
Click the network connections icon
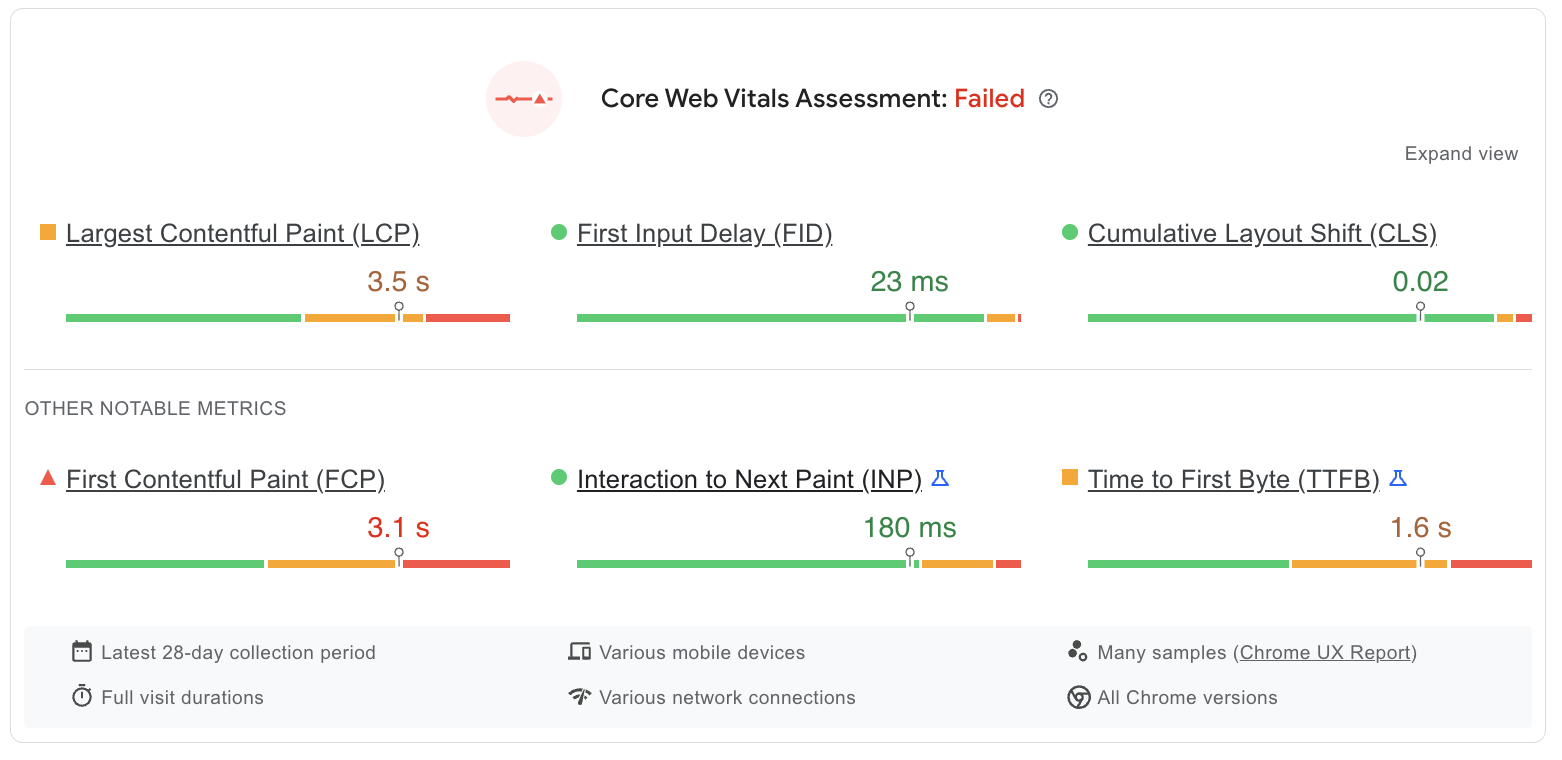point(580,697)
